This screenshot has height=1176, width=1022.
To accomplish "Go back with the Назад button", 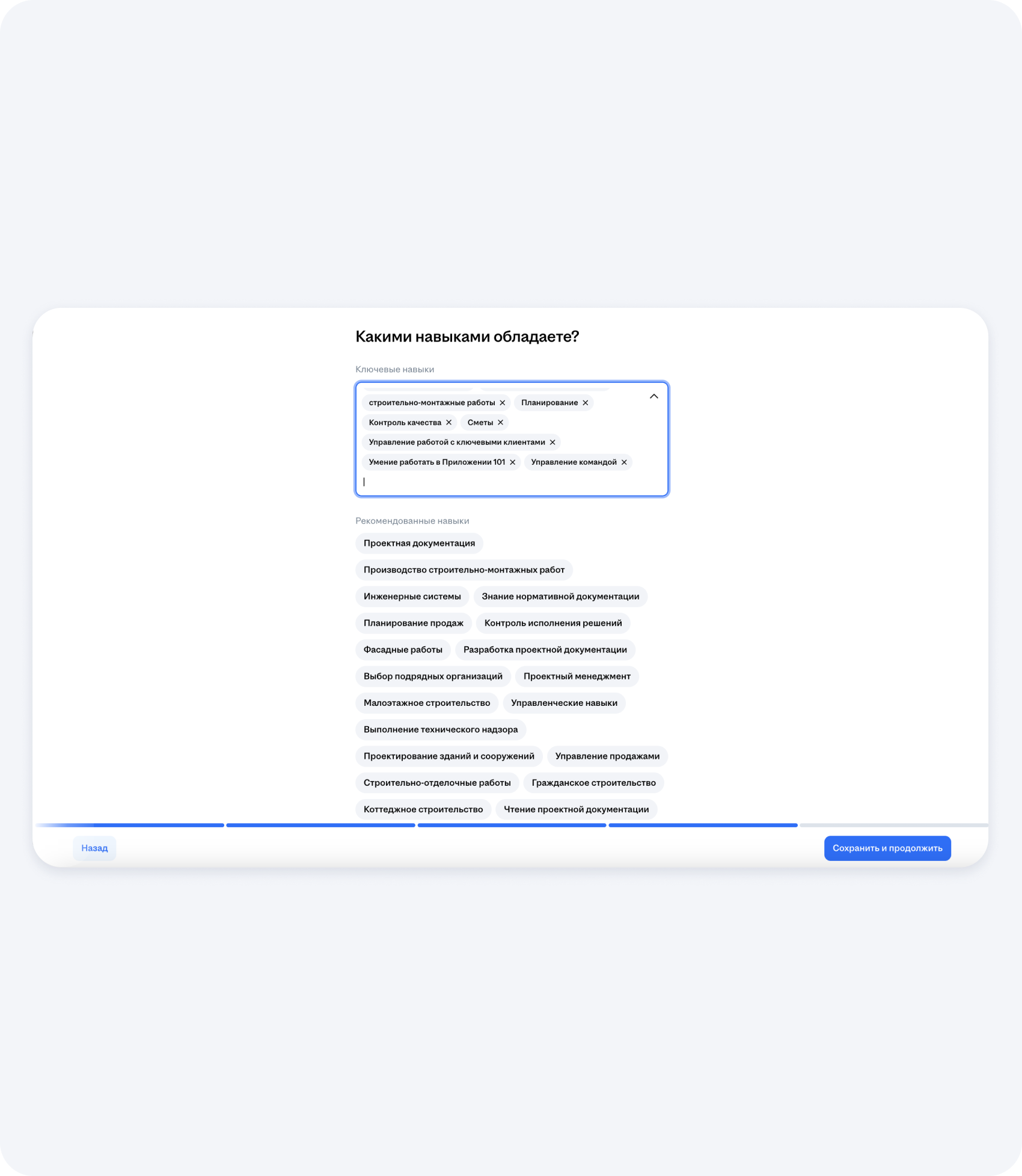I will pos(94,848).
